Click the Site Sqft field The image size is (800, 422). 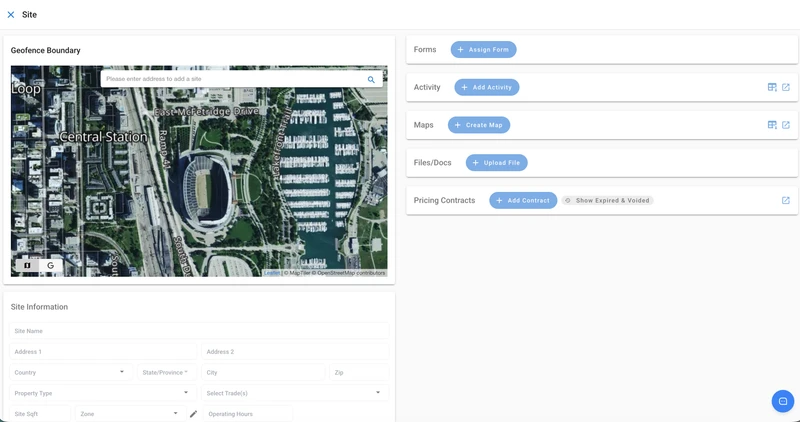click(x=40, y=414)
